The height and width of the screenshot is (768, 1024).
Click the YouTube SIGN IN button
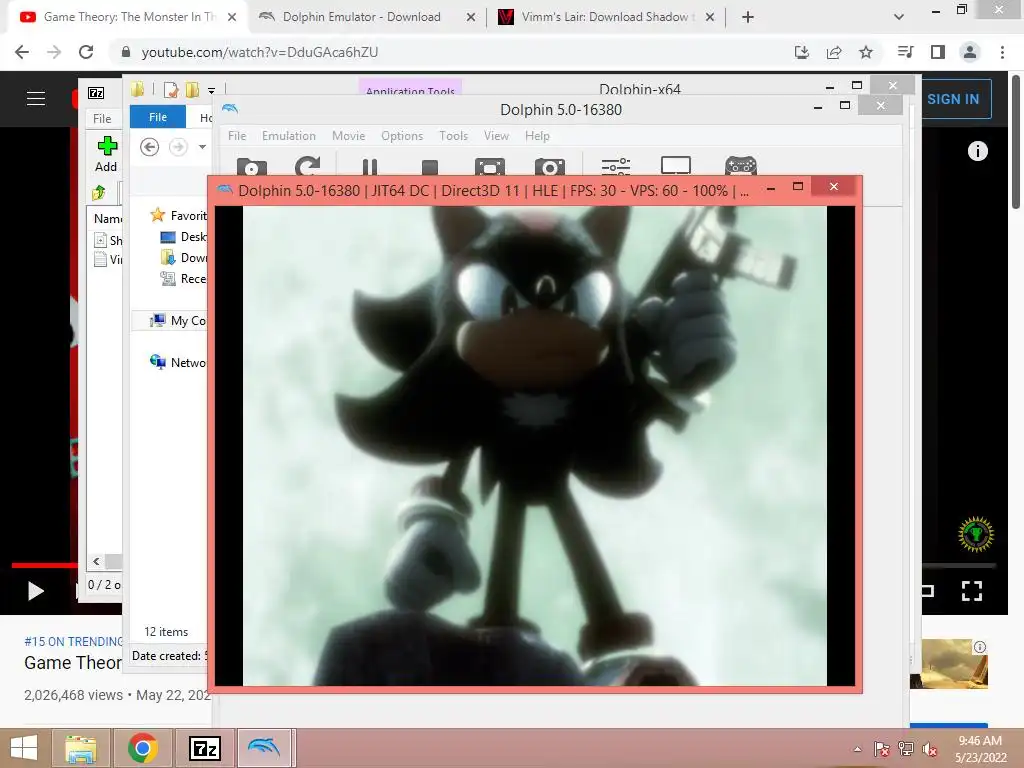[x=953, y=99]
